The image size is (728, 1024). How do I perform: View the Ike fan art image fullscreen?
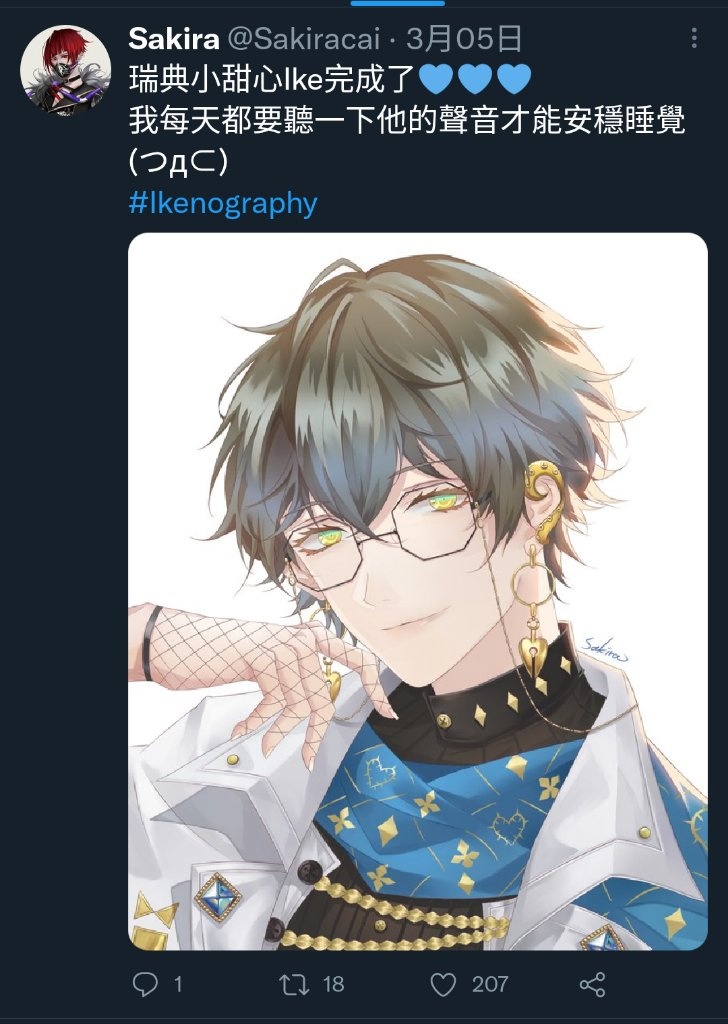click(x=418, y=591)
